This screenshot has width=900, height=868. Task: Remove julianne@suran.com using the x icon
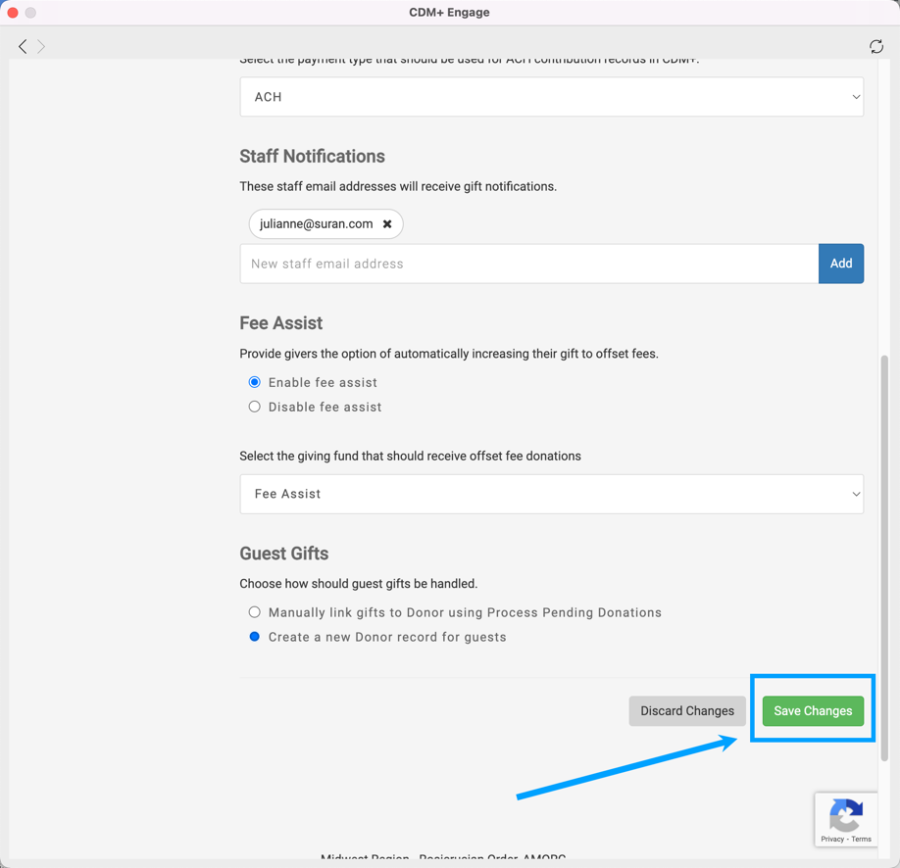(387, 224)
